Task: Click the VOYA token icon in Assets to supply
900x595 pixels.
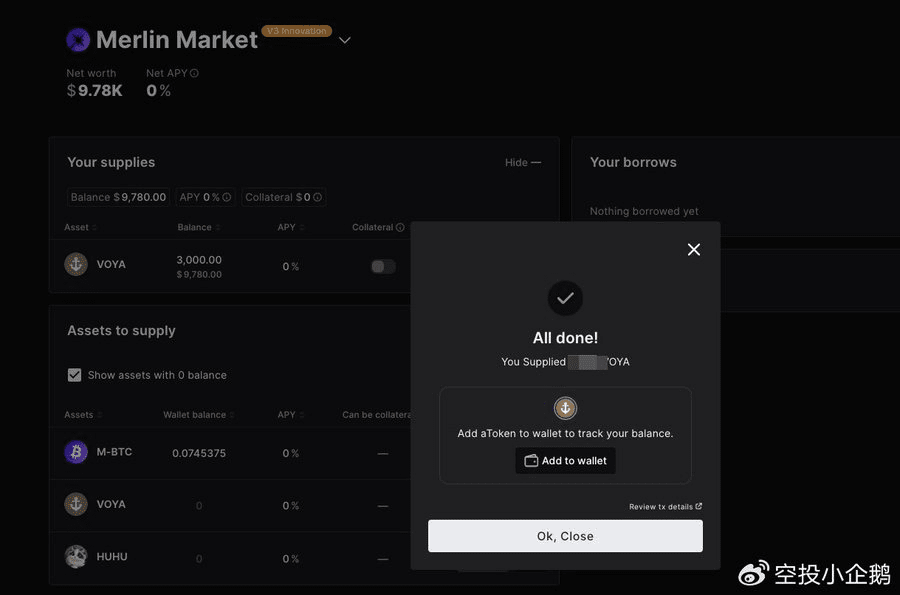Action: point(76,504)
